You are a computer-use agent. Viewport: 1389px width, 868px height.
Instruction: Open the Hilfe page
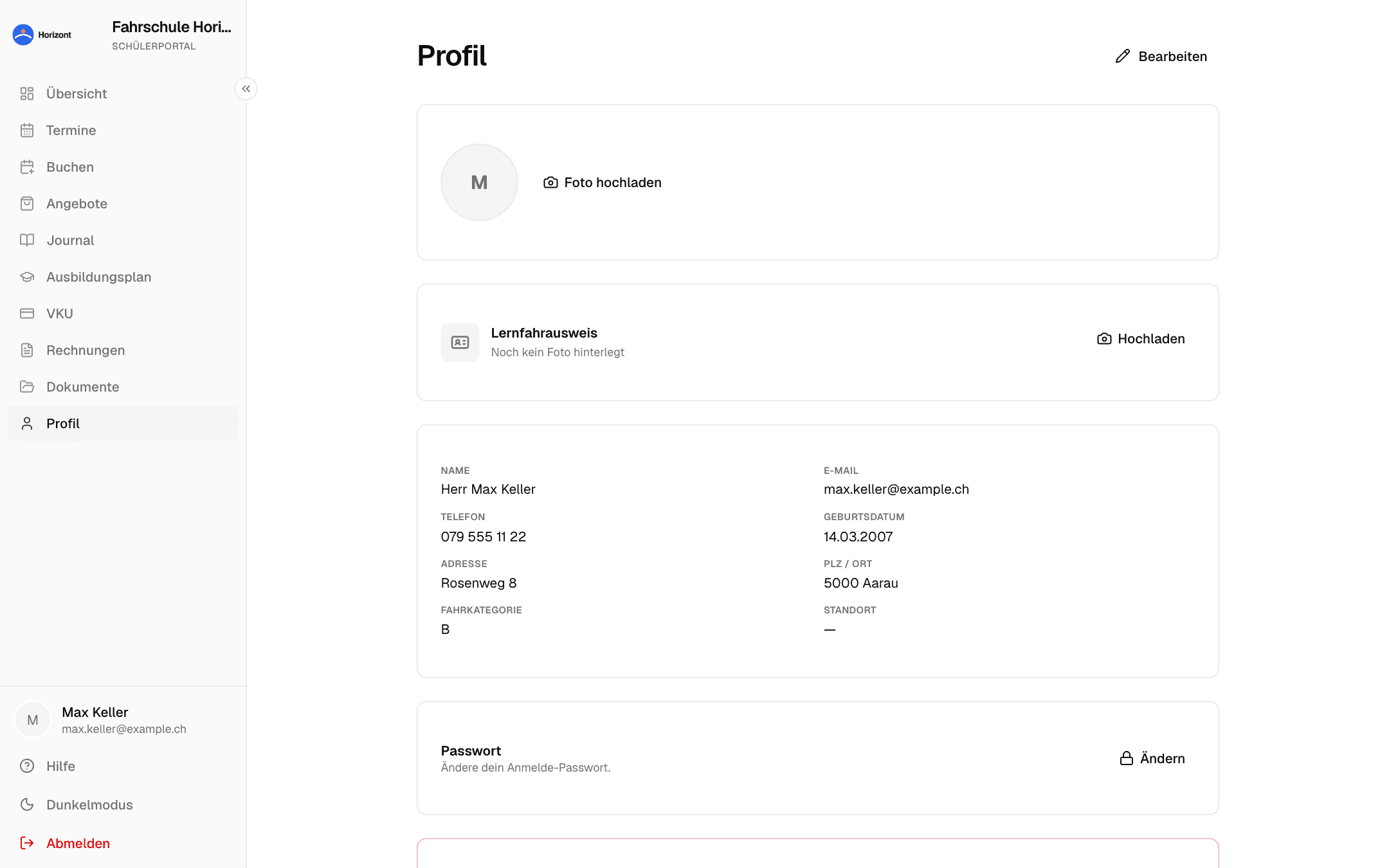click(x=123, y=766)
